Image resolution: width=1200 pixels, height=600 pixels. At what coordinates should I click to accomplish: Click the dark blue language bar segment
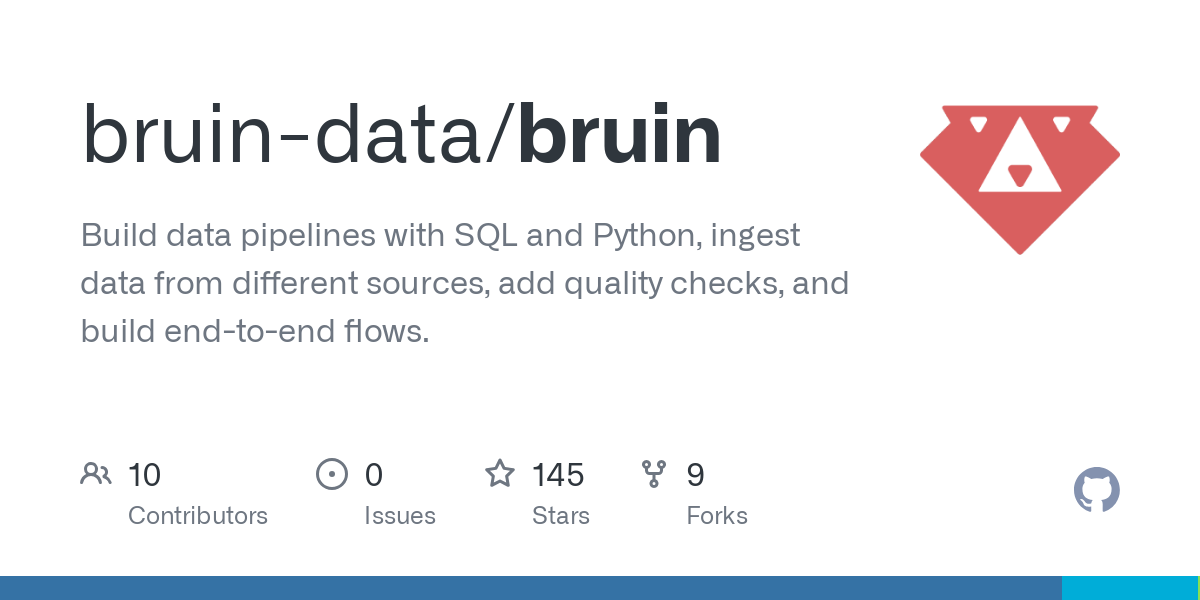tap(530, 588)
